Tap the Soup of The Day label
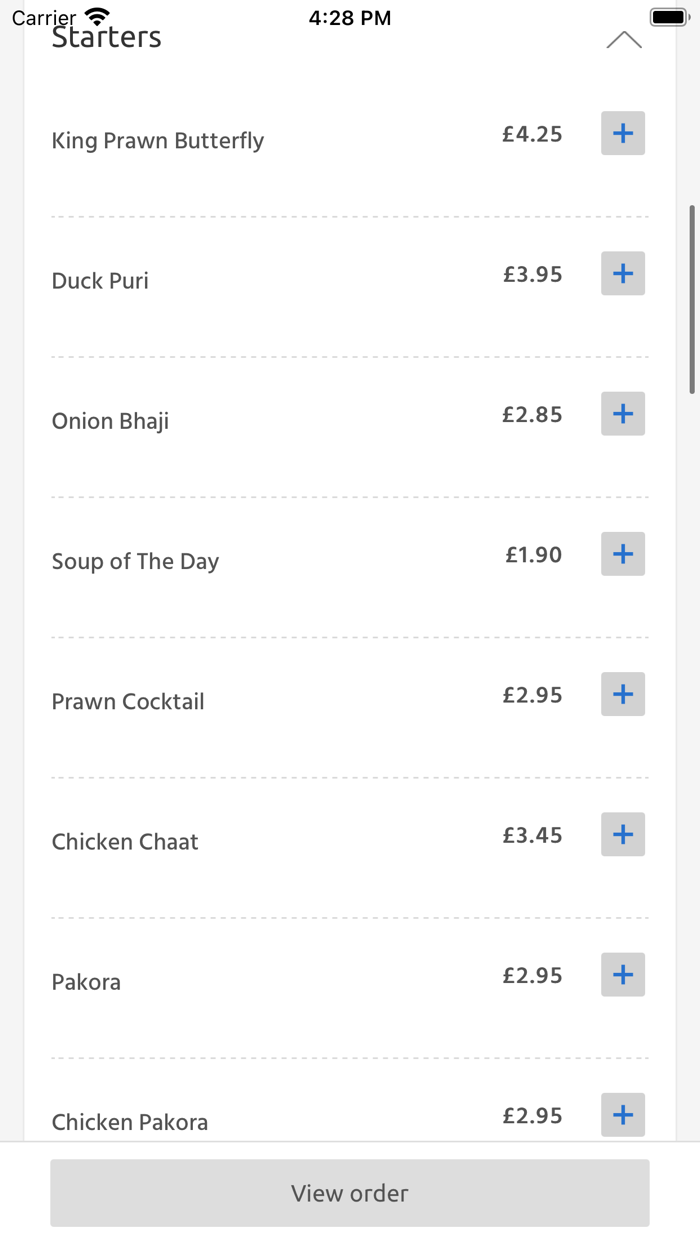700x1244 pixels. coord(135,561)
